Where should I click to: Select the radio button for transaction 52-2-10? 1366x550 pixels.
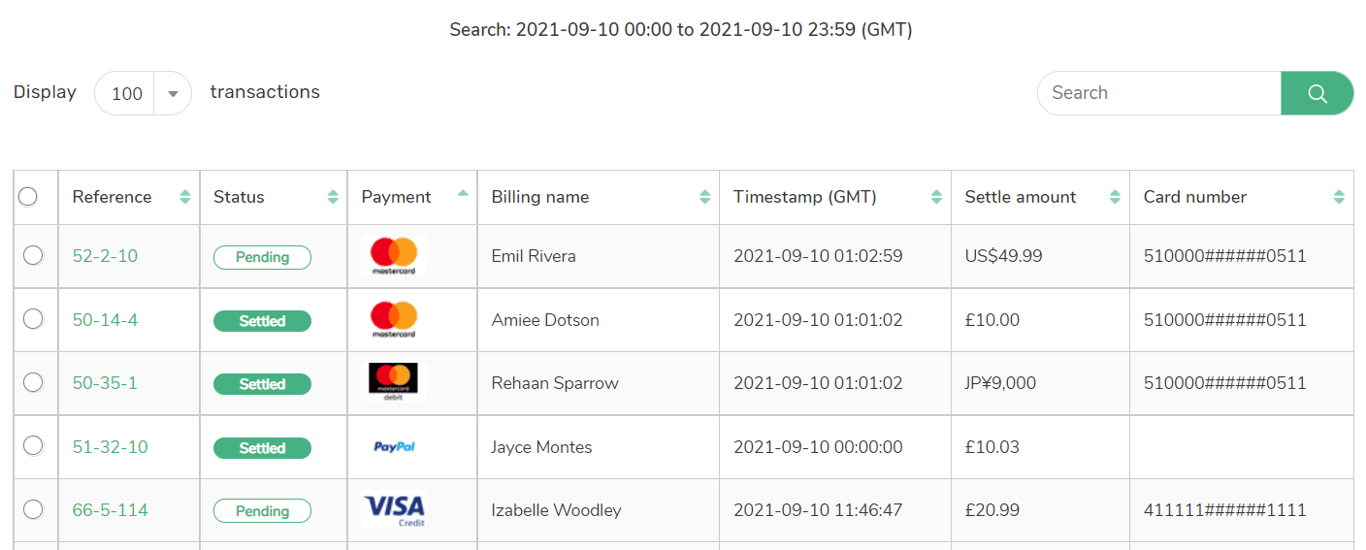point(33,256)
